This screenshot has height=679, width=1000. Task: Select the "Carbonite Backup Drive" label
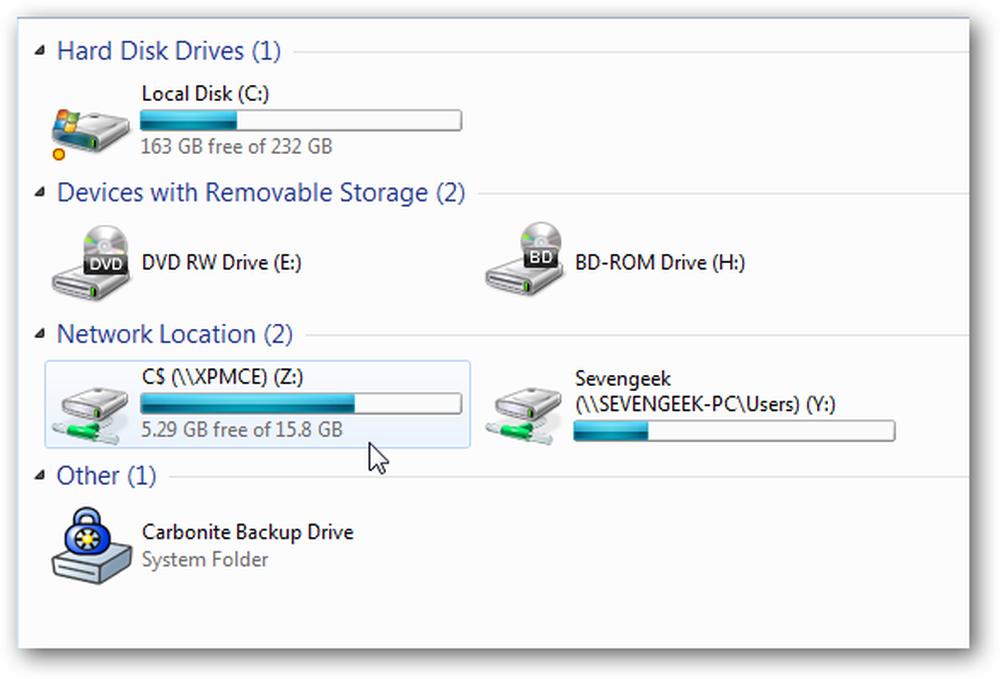(x=247, y=532)
